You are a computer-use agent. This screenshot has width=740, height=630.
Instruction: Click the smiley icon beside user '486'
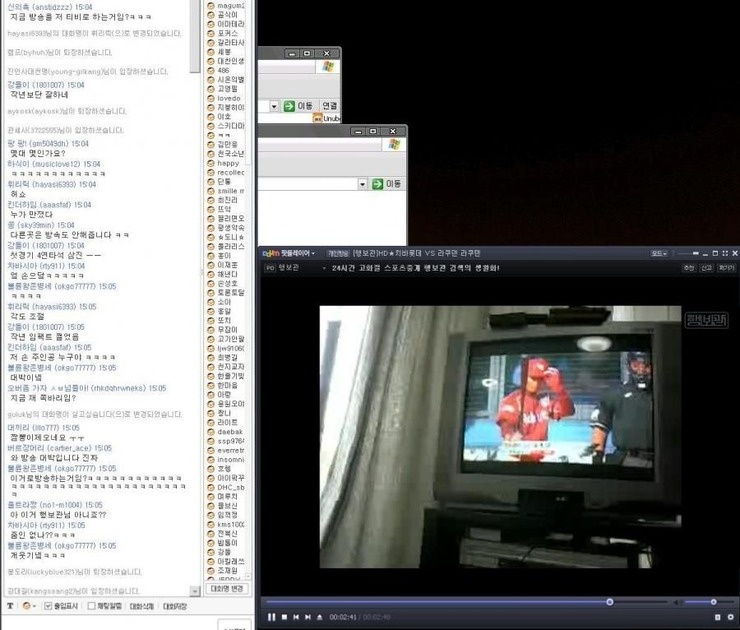[x=211, y=70]
